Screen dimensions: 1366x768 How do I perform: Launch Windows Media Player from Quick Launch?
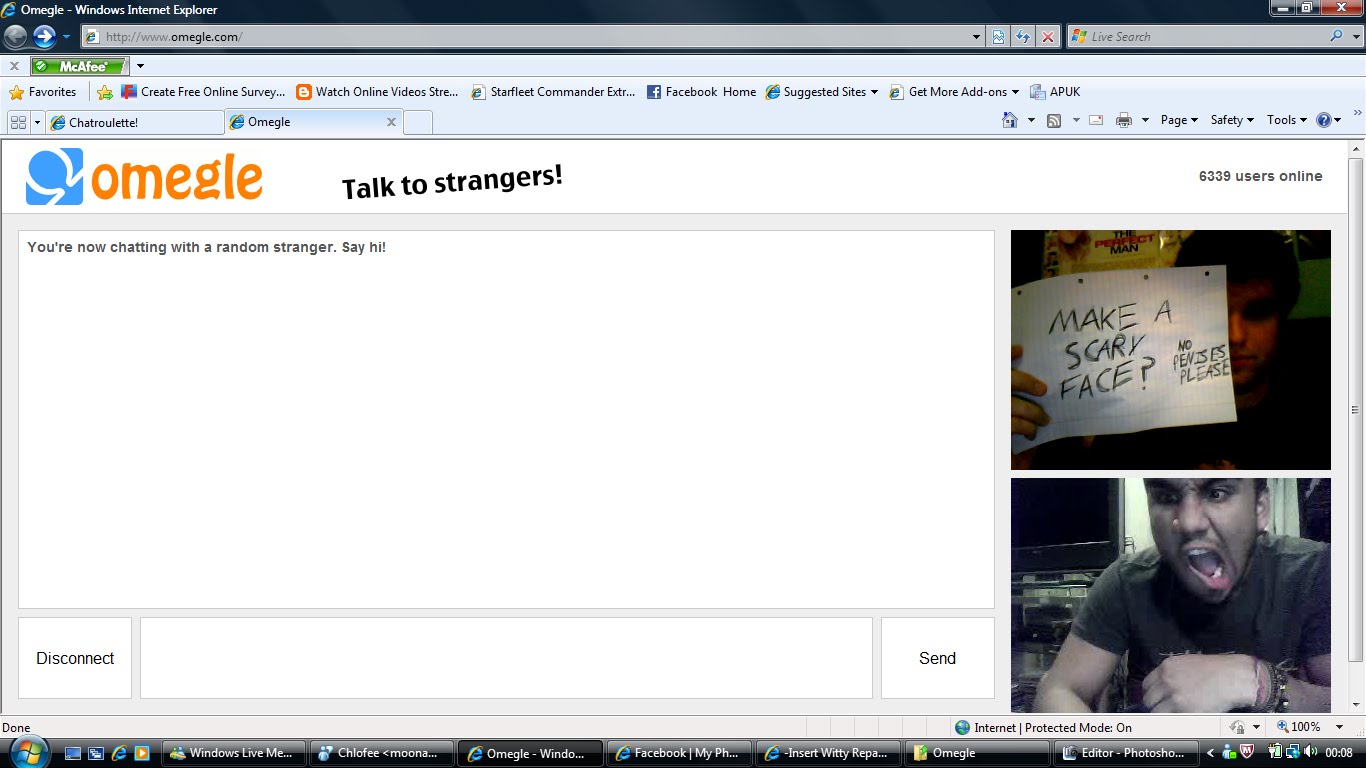tap(142, 753)
